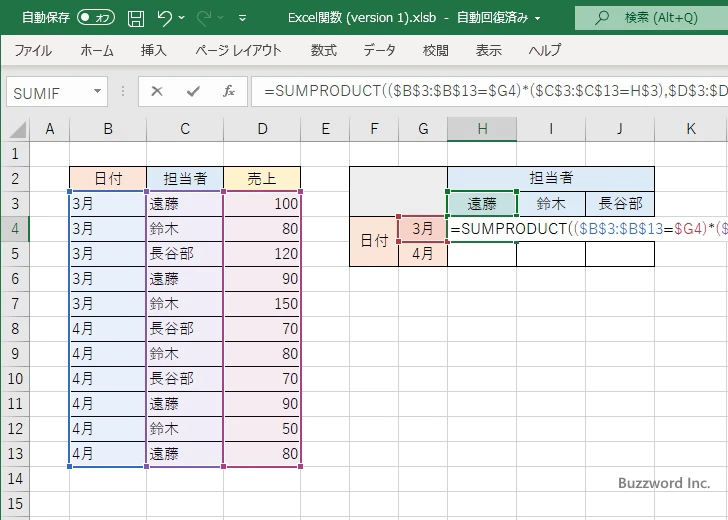Viewport: 728px width, 520px height.
Task: Open the Quick Access Toolbar customize arrow
Action: click(x=242, y=19)
